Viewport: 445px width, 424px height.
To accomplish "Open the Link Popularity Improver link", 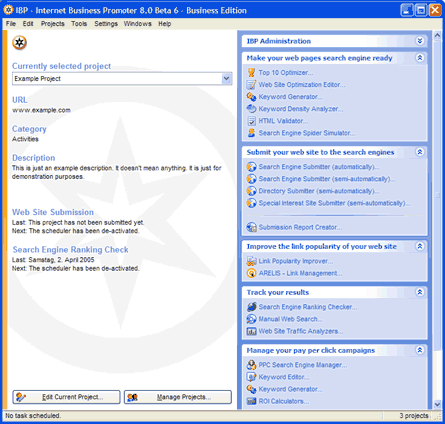I will coord(296,261).
